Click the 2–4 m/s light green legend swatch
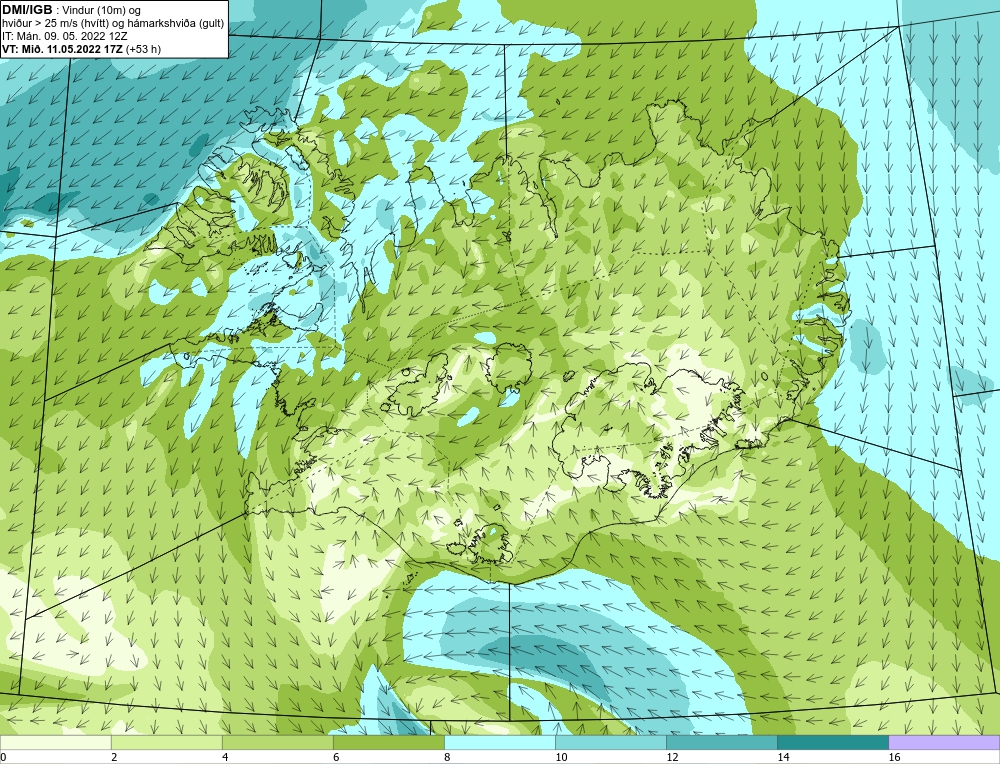The image size is (1000, 764). tap(167, 742)
